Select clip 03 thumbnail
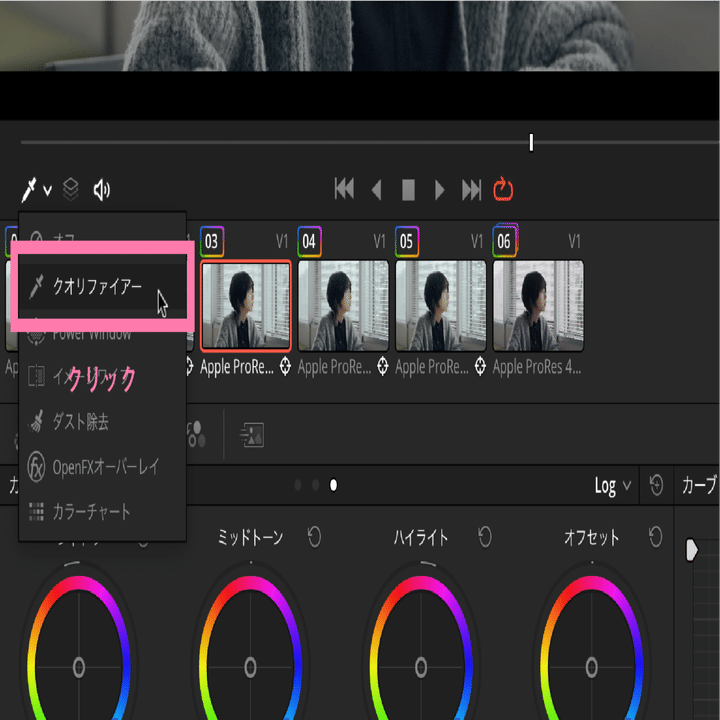Image resolution: width=720 pixels, height=720 pixels. point(246,306)
